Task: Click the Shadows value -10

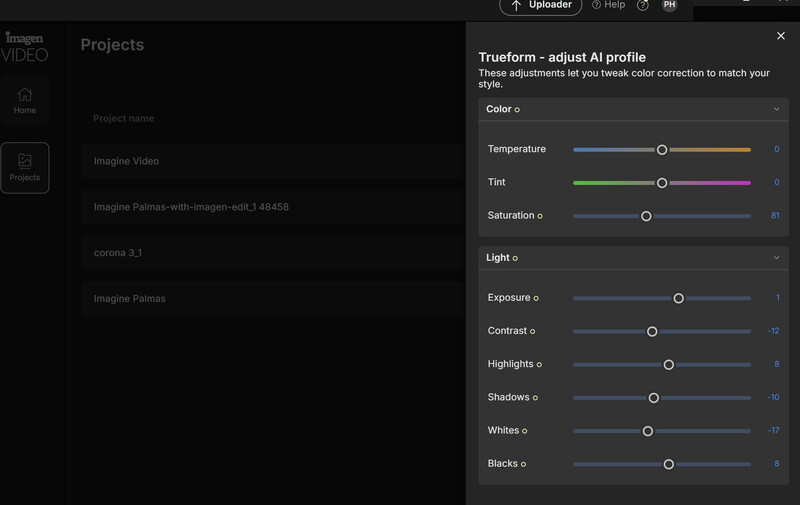Action: tap(773, 397)
